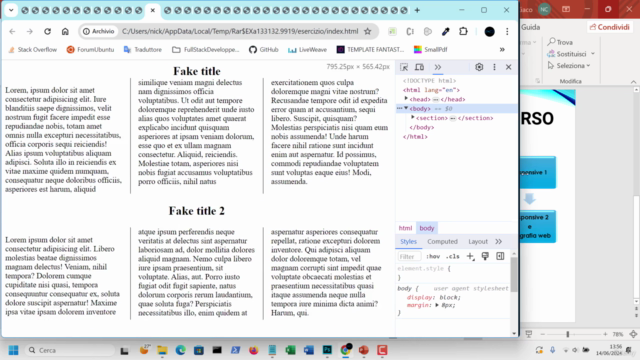
Task: Select the closing </body> tag line
Action: pyautogui.click(x=422, y=127)
